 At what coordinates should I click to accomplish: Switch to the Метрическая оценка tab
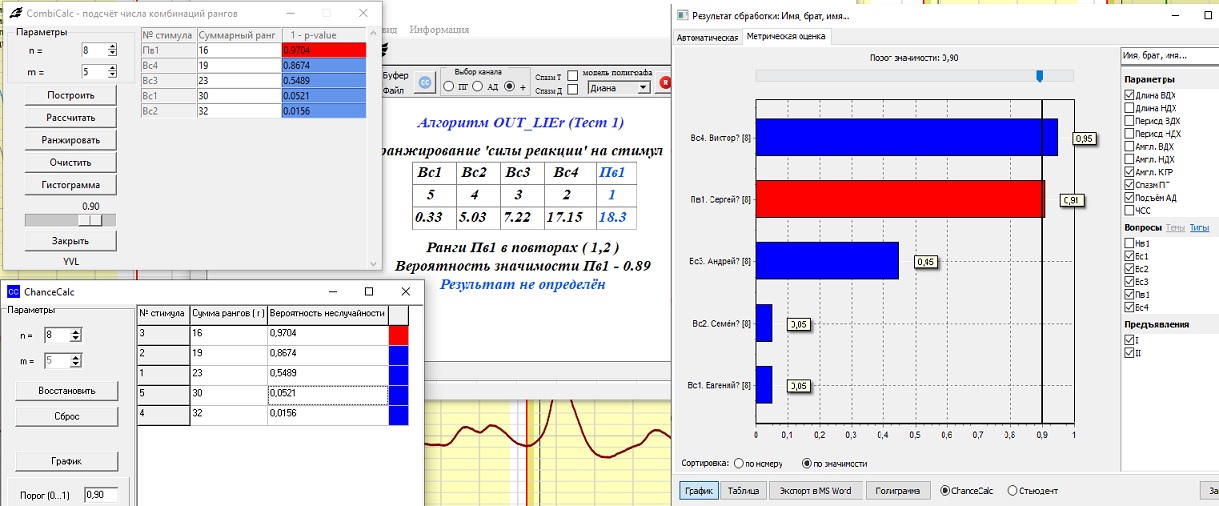tap(788, 37)
